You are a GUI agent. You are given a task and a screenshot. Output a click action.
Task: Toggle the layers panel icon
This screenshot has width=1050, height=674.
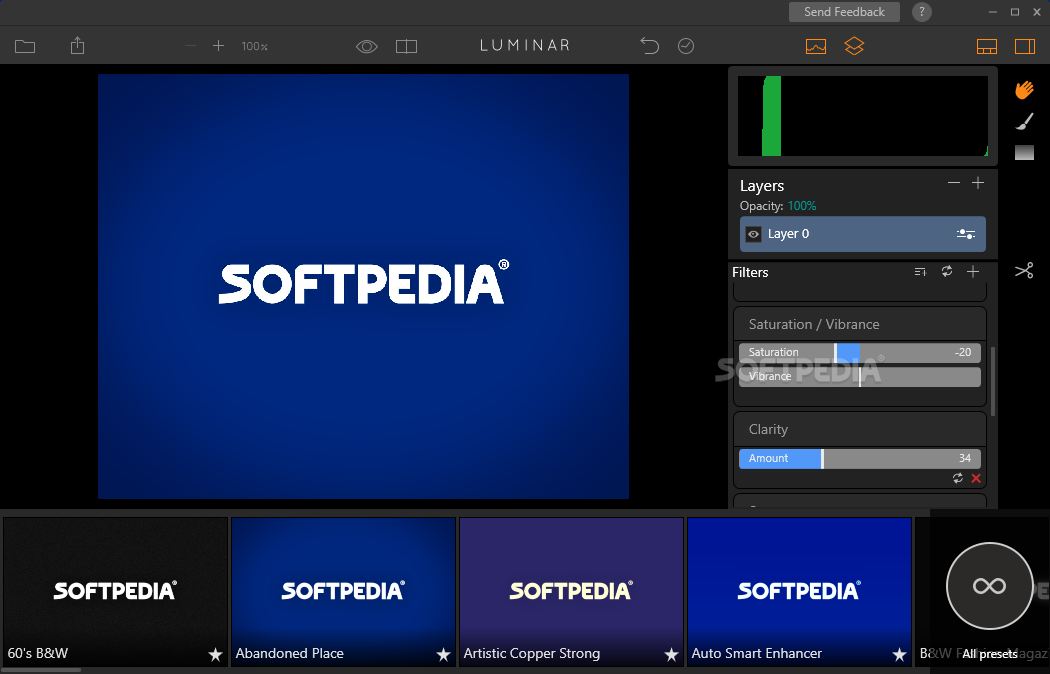click(854, 46)
